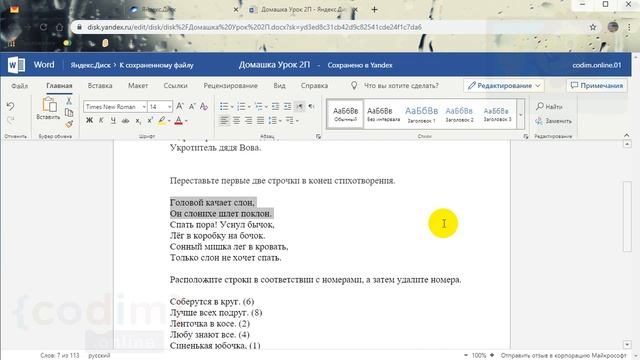Click Отправить отзыв в корпорацию Майкрософт
The width and height of the screenshot is (640, 360).
click(x=563, y=356)
